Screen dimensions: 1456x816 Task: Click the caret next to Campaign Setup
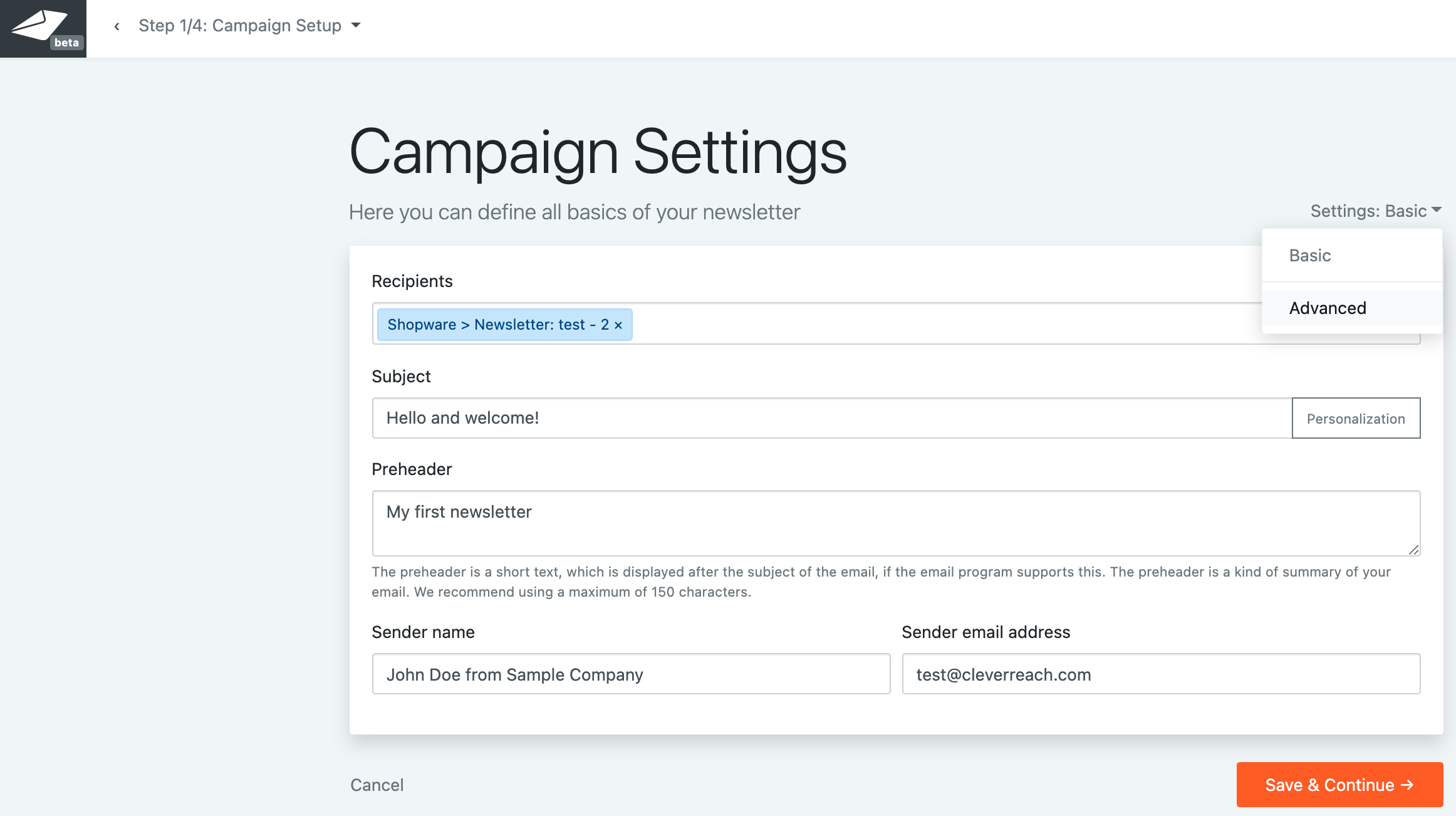356,26
